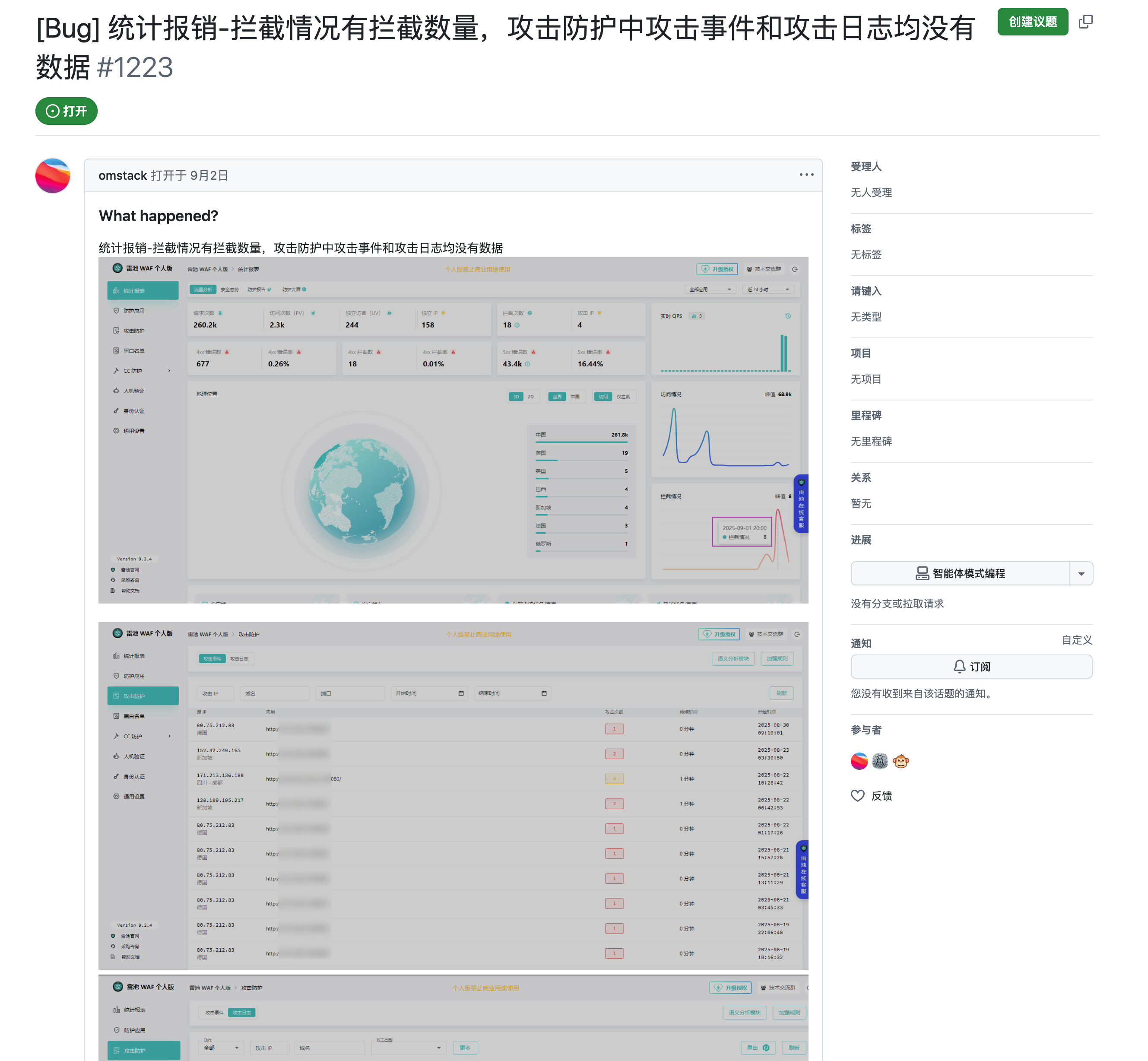
Task: Open the 标签 labels selector
Action: click(x=860, y=229)
